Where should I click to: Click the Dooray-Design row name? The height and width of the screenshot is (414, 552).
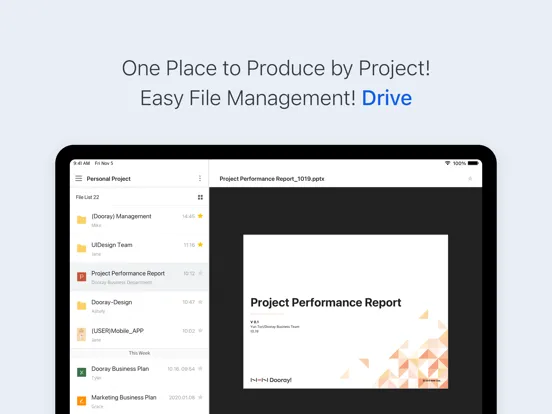tap(112, 302)
